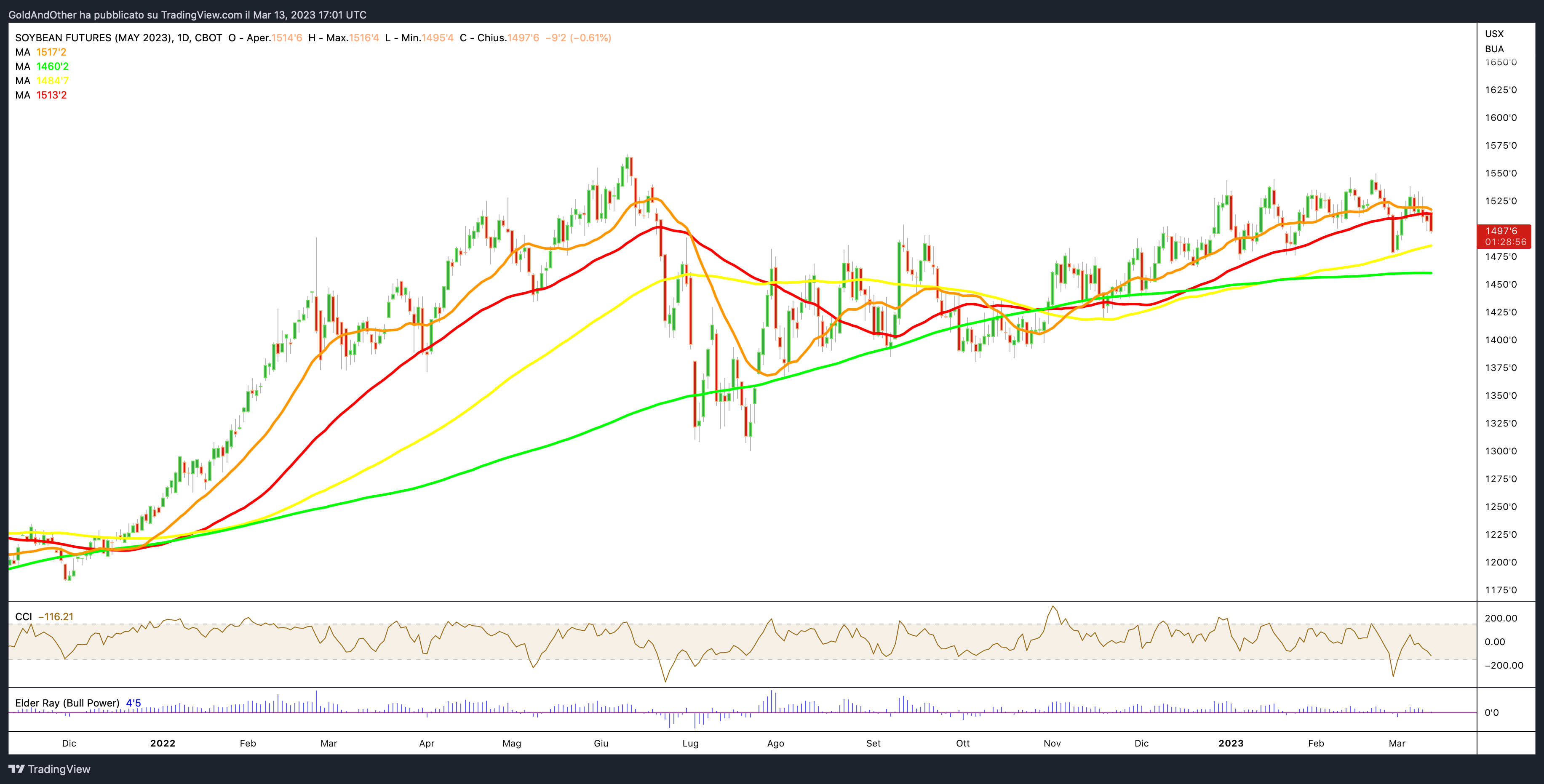Click the Apr month label on time axis
Screen dimensions: 1544x784
(427, 743)
